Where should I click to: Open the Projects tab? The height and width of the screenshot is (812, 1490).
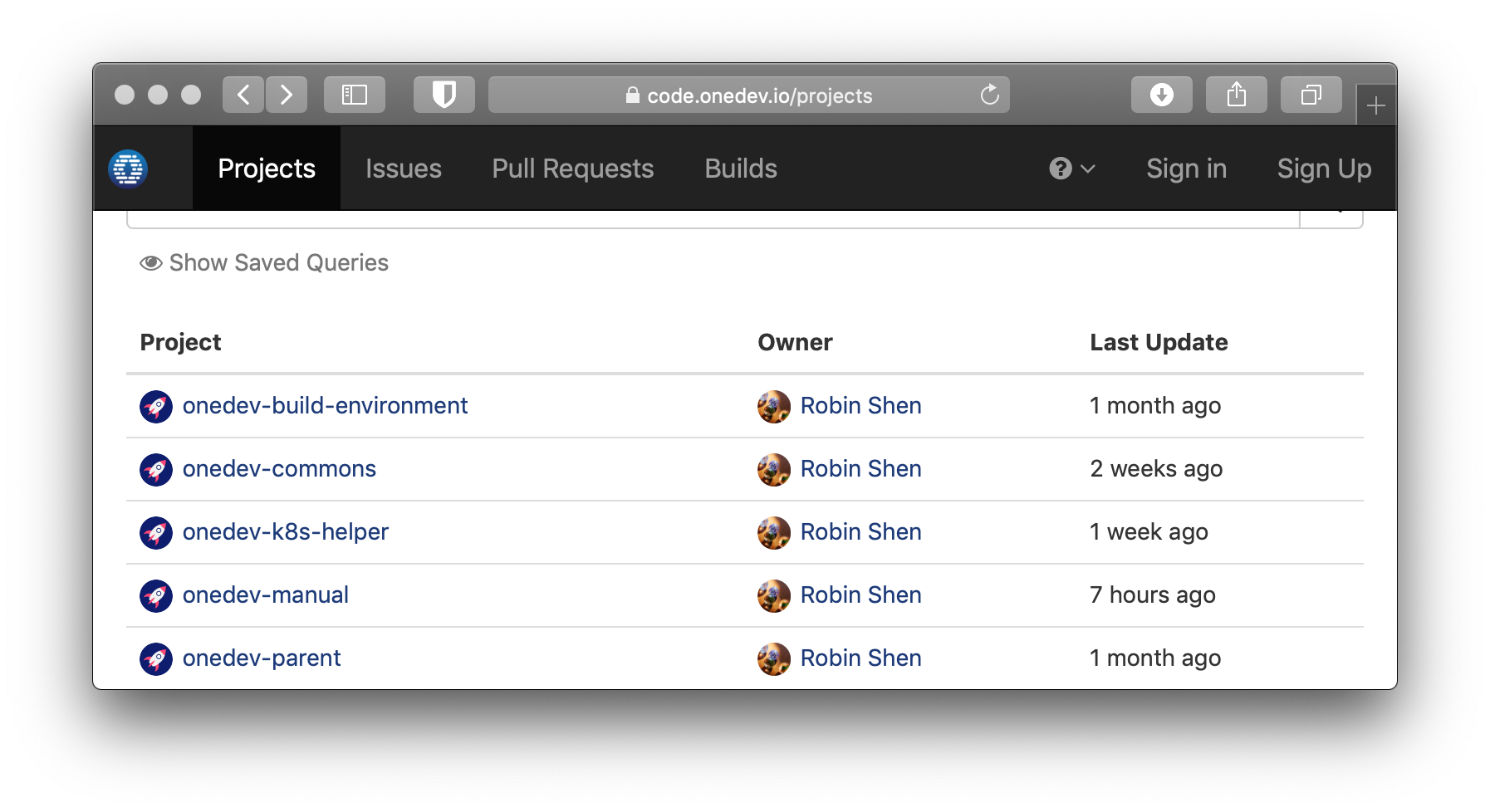point(267,169)
